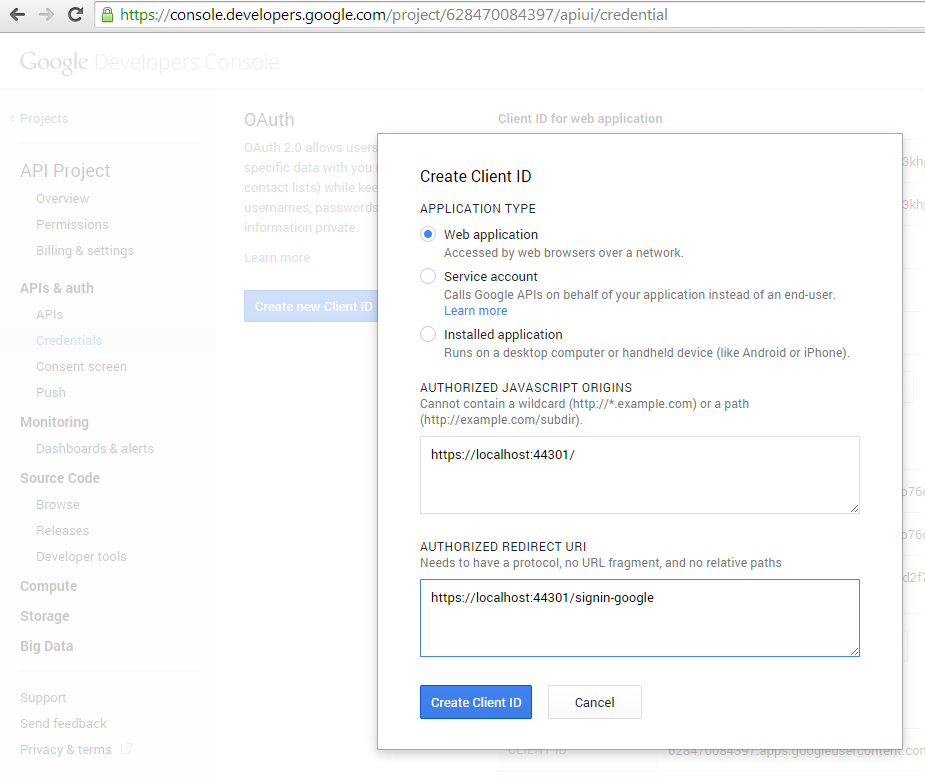Screen dimensions: 925x778
Task: Click the AUTHORIZED JAVASCRIPT ORIGINS label
Action: click(526, 388)
